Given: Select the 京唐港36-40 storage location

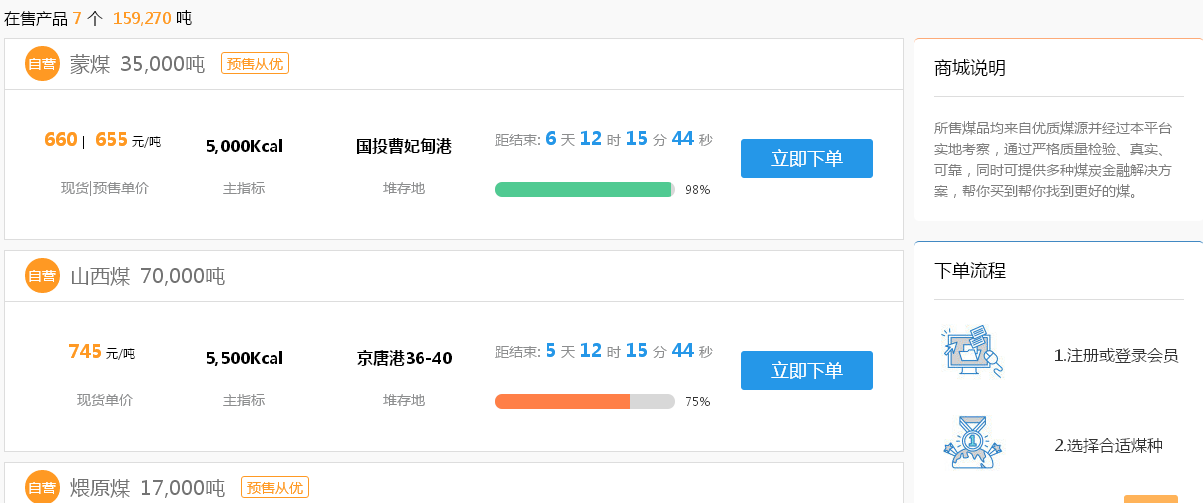Looking at the screenshot, I should pyautogui.click(x=404, y=358).
